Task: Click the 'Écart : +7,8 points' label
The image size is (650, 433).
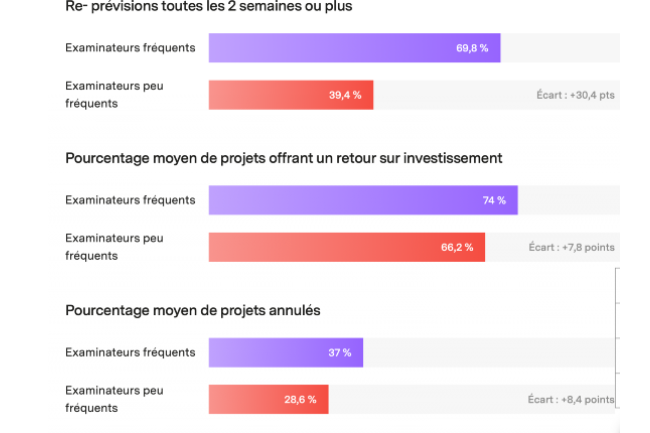Action: click(571, 247)
